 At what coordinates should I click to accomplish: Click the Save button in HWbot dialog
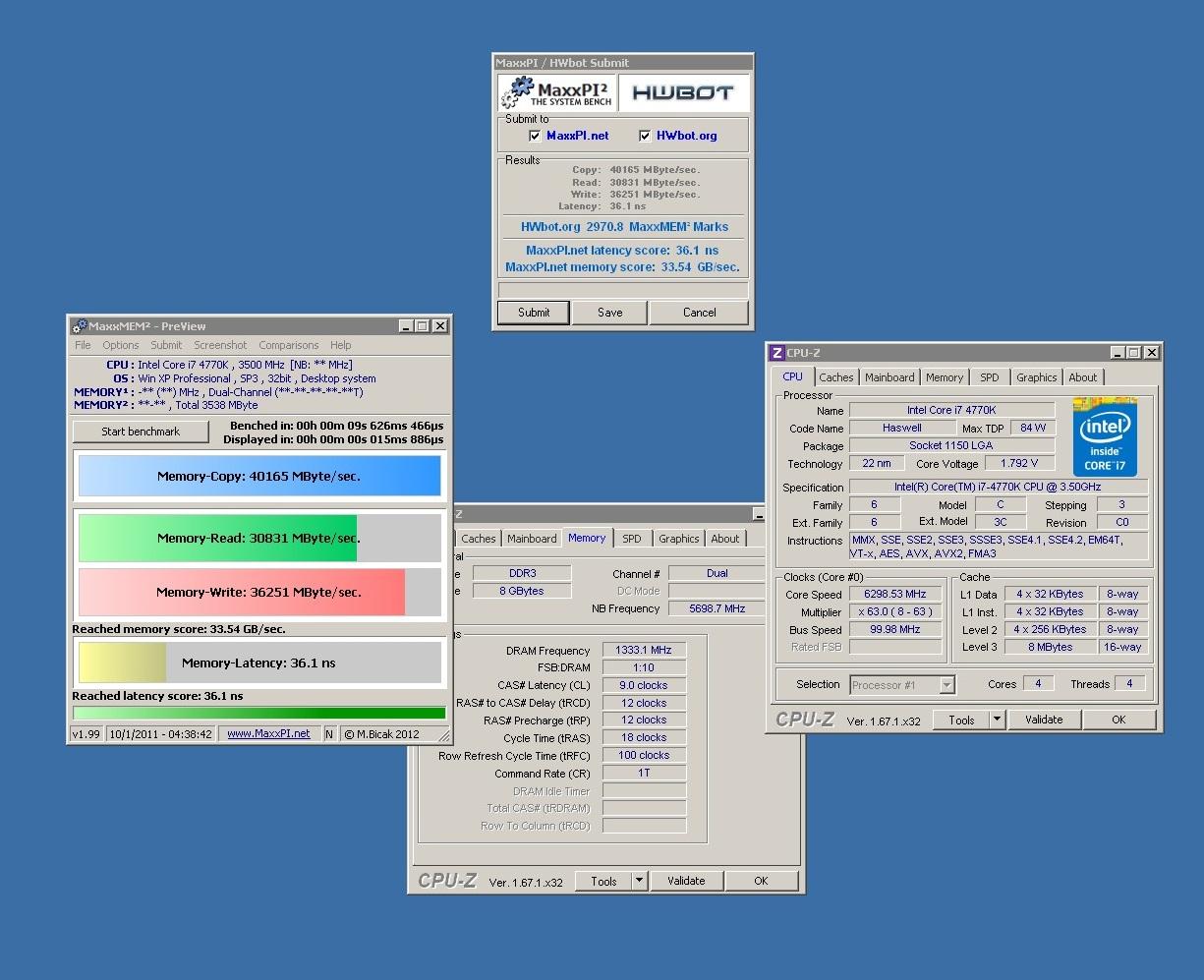pos(610,313)
